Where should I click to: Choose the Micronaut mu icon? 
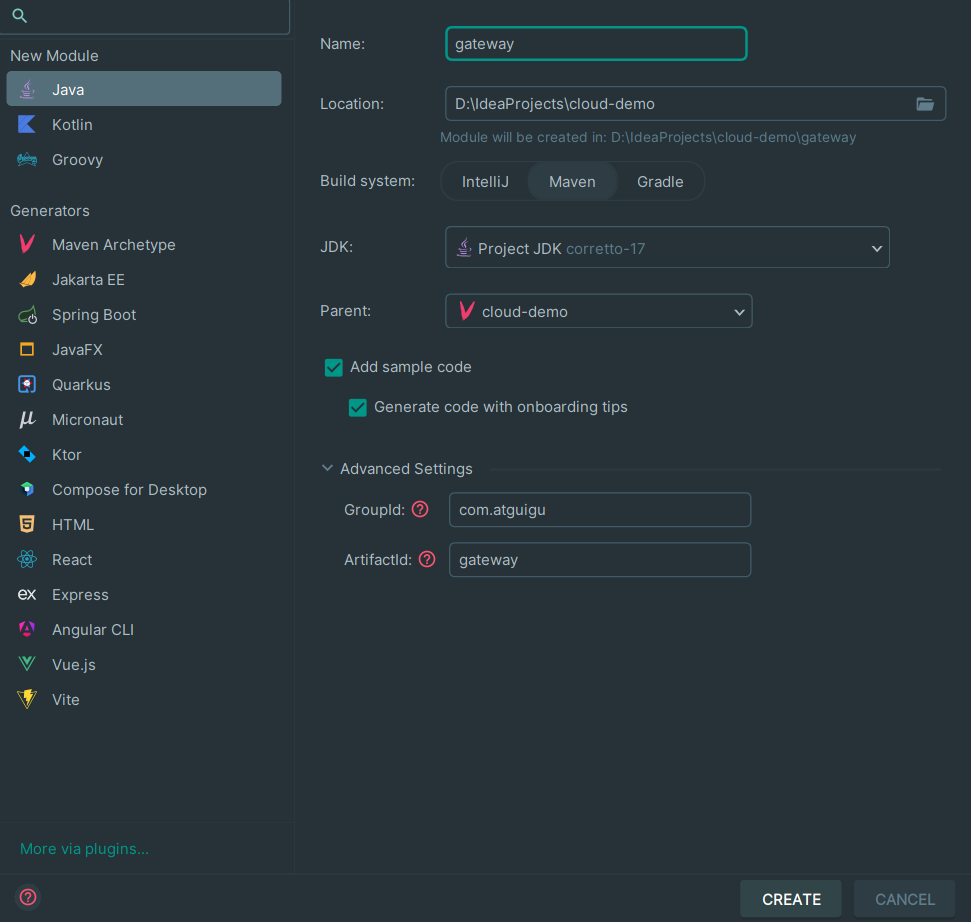pyautogui.click(x=27, y=419)
